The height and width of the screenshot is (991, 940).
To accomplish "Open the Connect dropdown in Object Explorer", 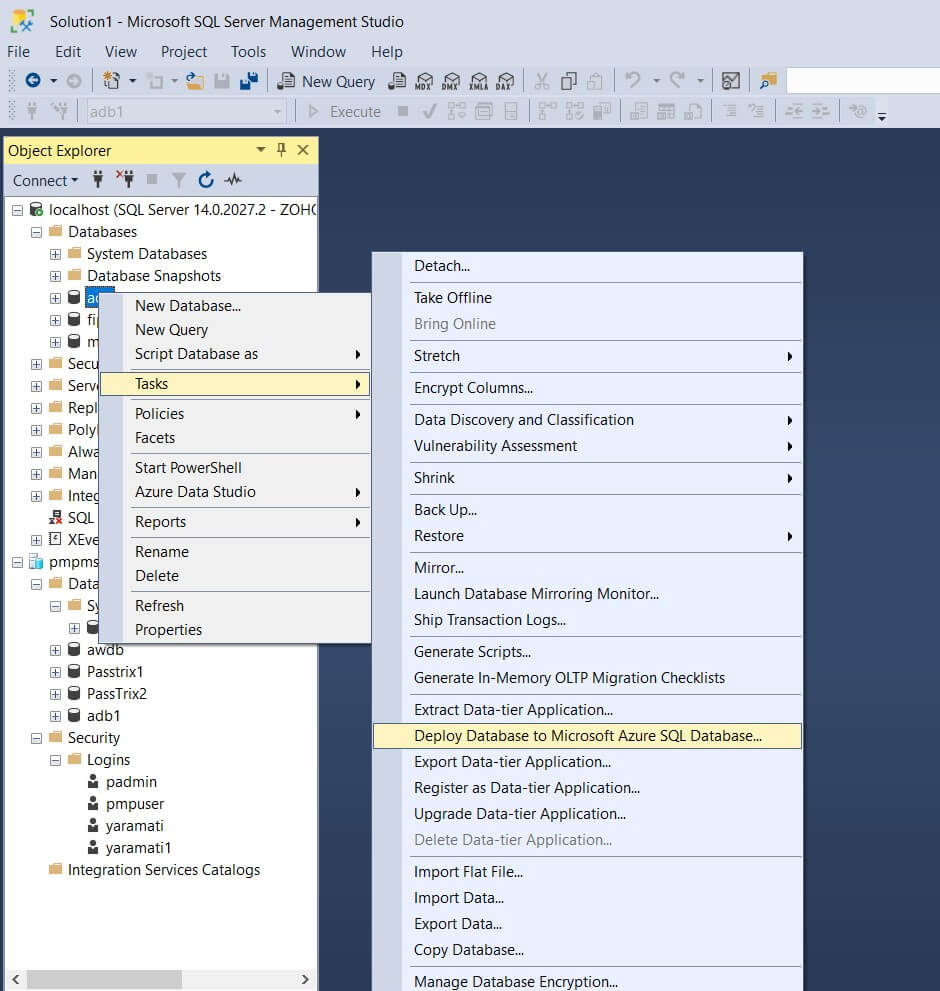I will pos(45,180).
